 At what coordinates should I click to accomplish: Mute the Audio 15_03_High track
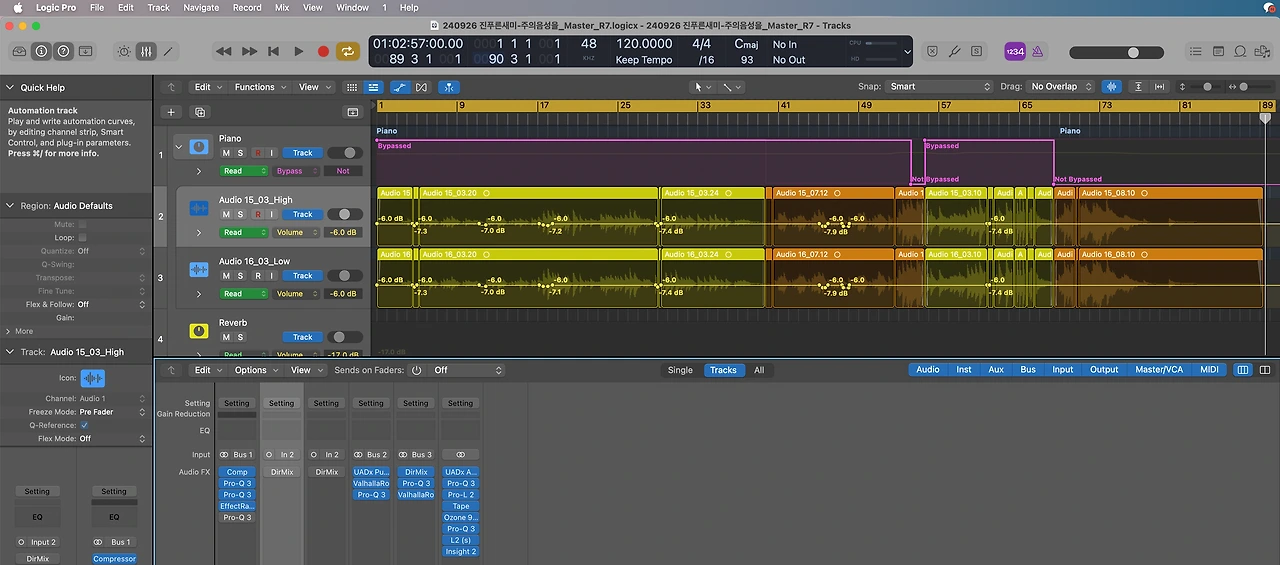click(x=226, y=214)
